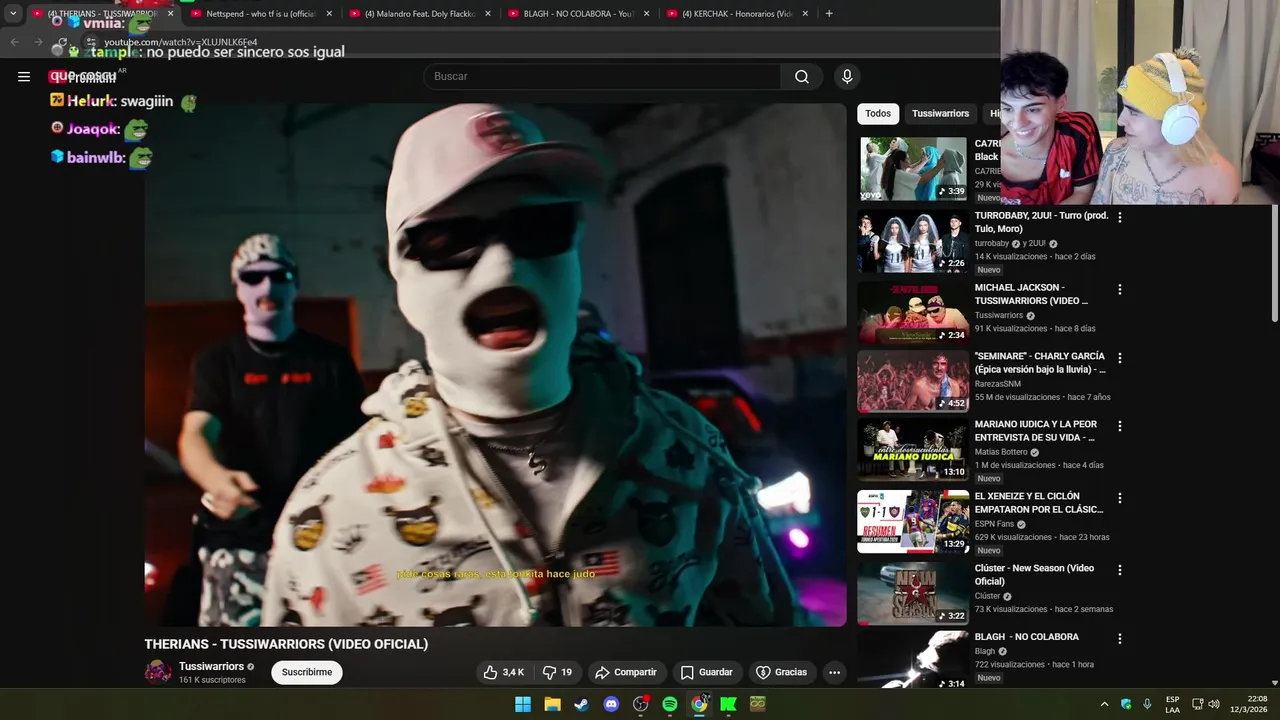This screenshot has width=1280, height=720.
Task: Open Discord from the taskbar
Action: tap(611, 704)
